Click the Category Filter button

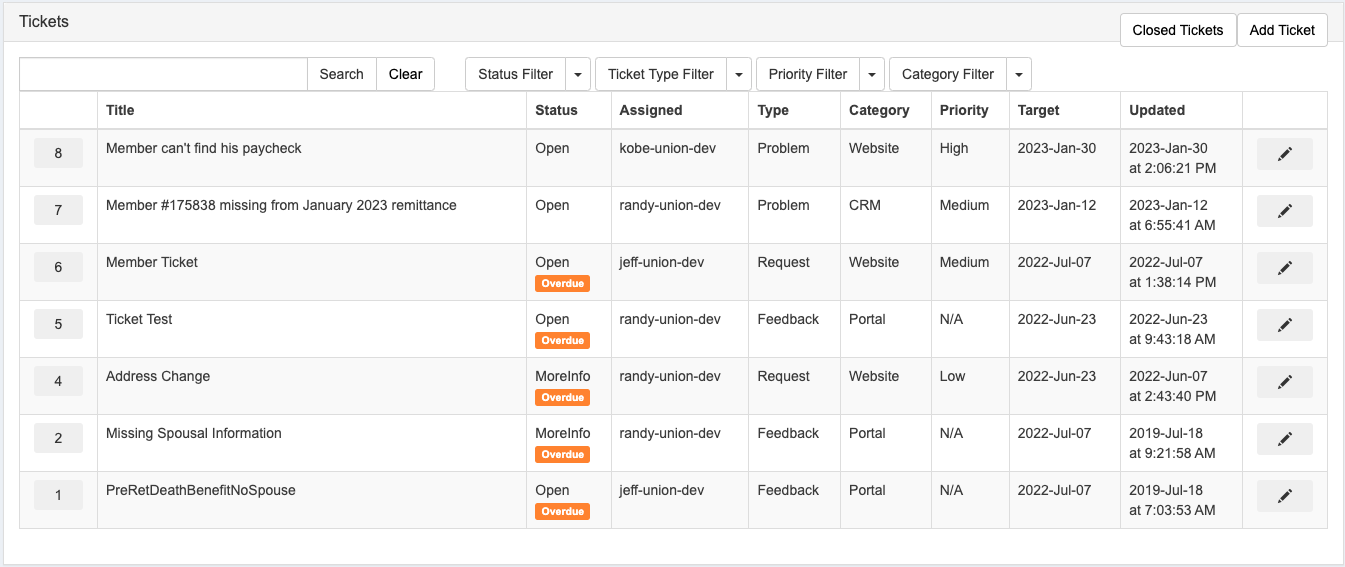click(x=948, y=74)
